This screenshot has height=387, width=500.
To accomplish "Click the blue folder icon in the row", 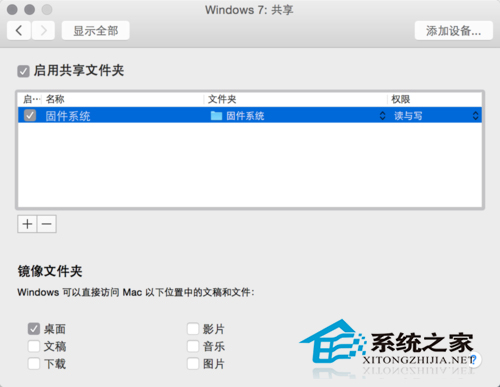I will [216, 116].
